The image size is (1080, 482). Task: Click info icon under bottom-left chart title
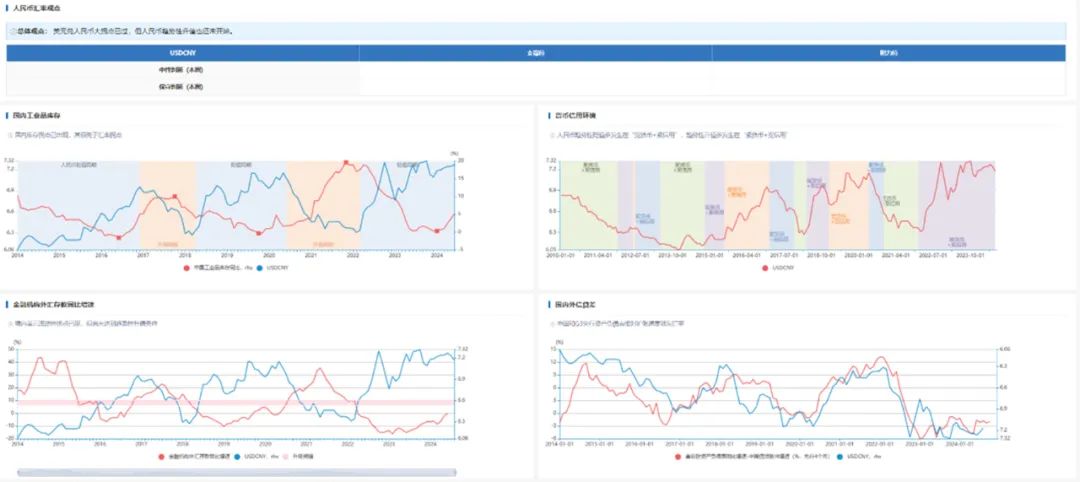10,323
